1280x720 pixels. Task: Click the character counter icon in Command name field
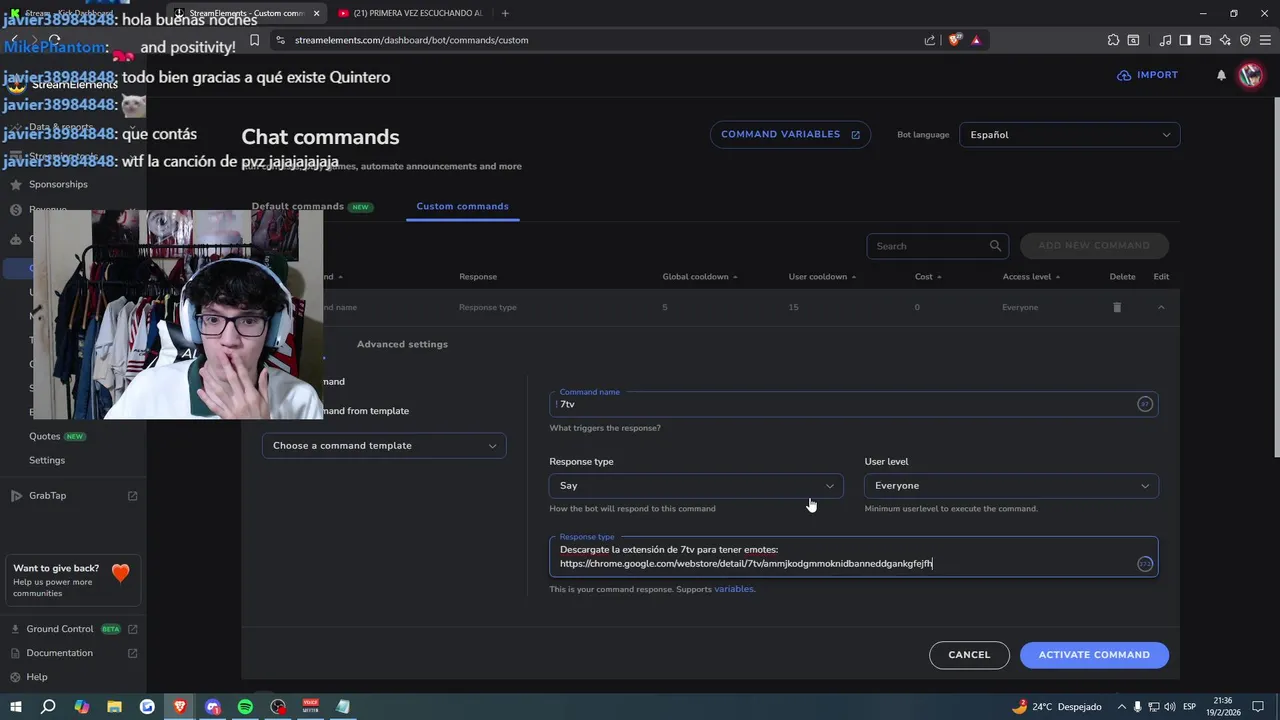(1145, 404)
